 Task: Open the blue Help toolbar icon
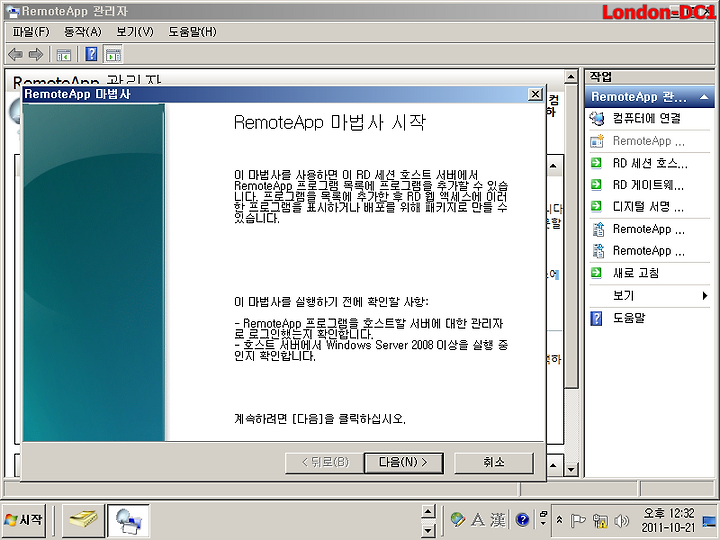coord(91,54)
